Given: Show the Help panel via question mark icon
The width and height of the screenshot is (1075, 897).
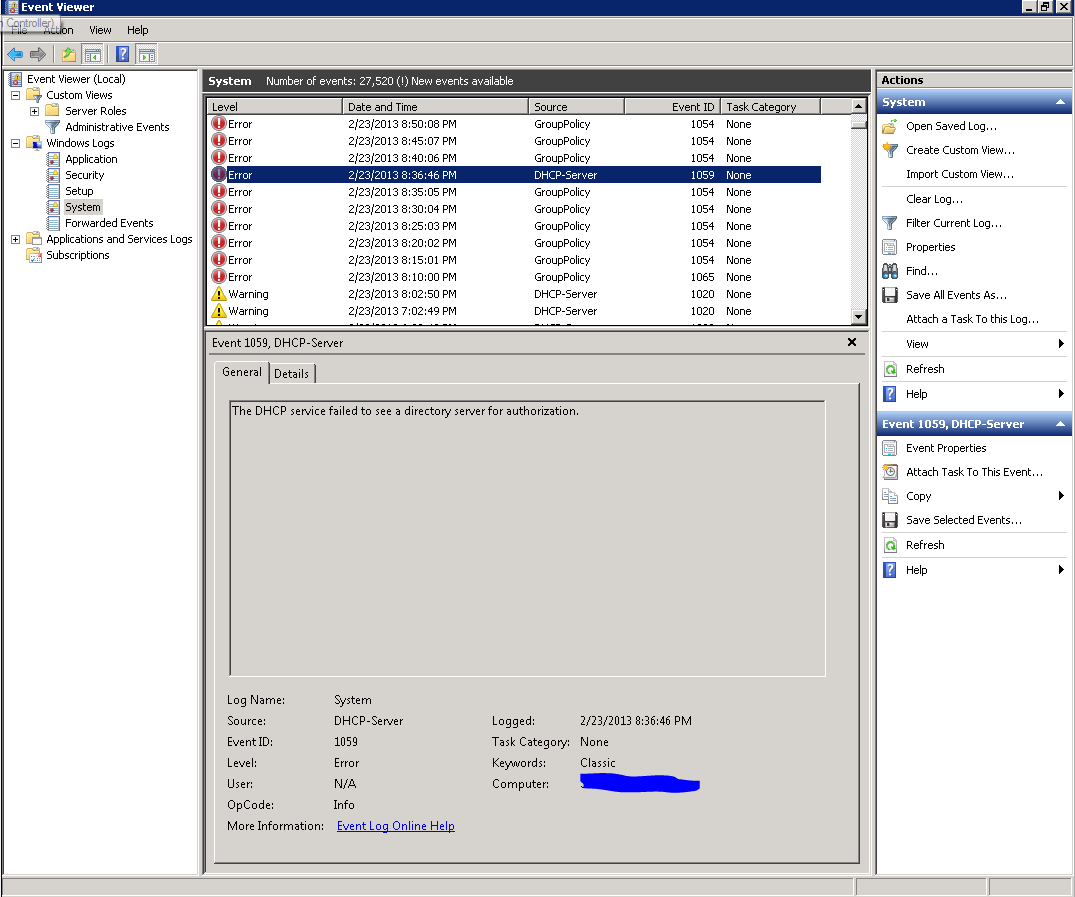Looking at the screenshot, I should pos(122,54).
